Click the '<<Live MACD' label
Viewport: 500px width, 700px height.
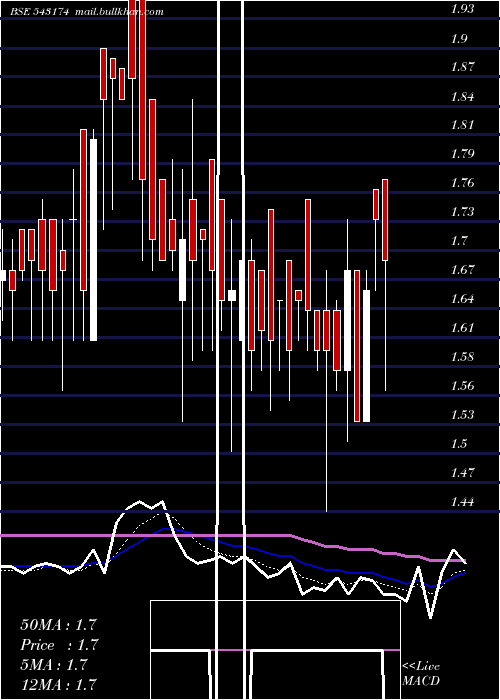pyautogui.click(x=421, y=674)
